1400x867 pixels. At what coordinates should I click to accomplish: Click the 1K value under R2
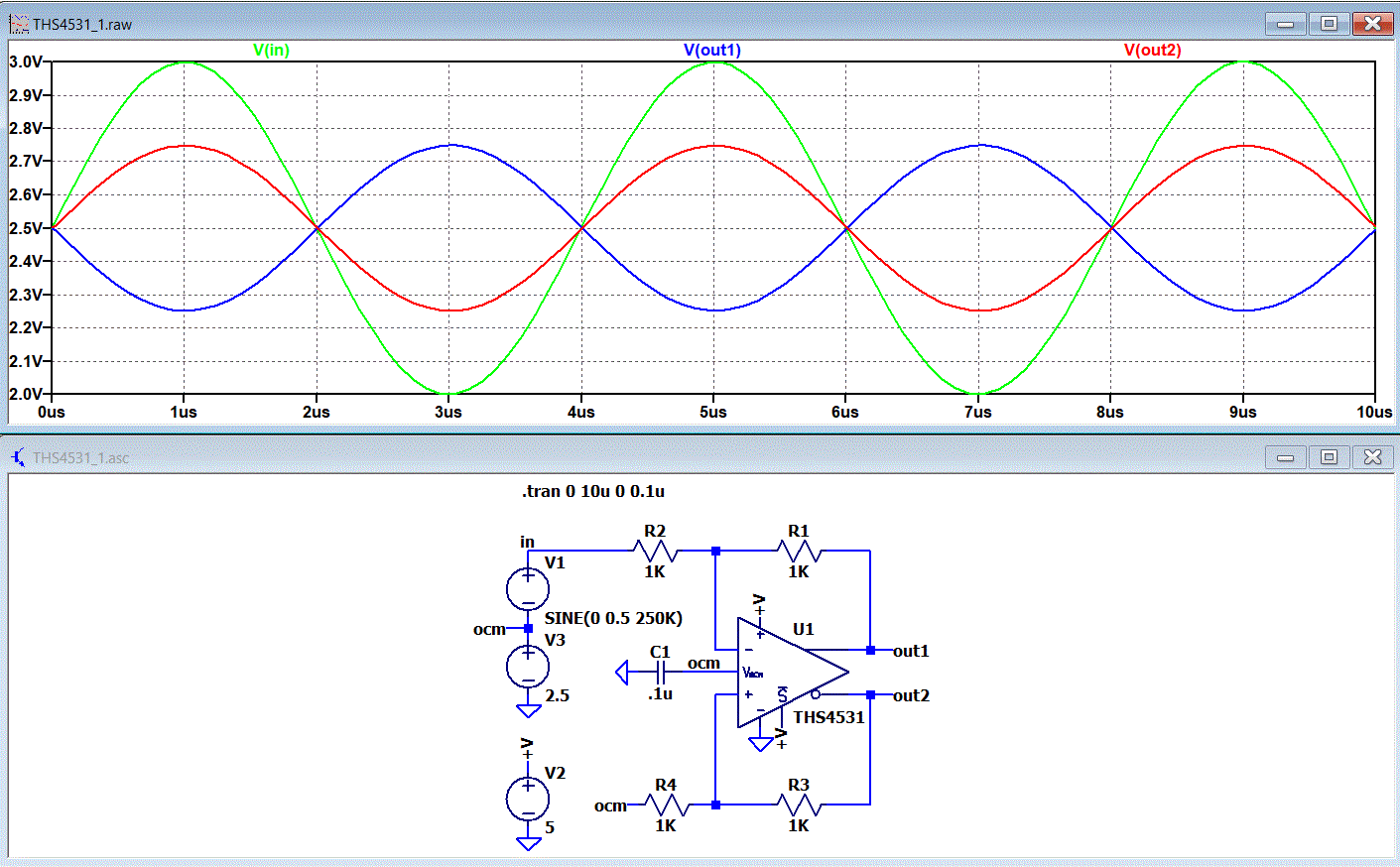tap(655, 571)
